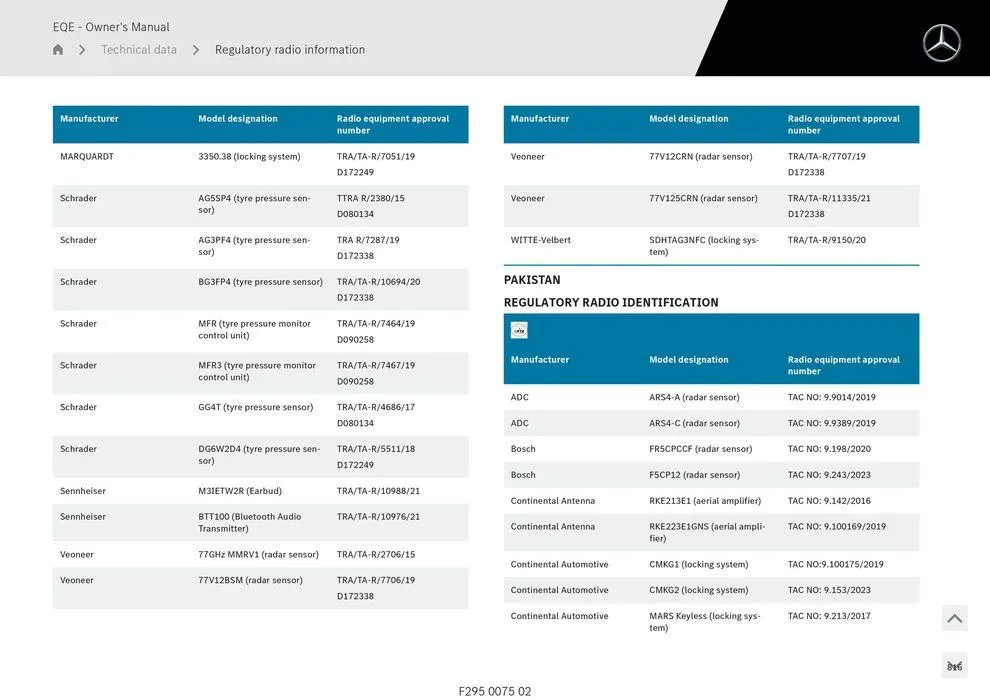Image resolution: width=990 pixels, height=700 pixels.
Task: Click the REGULATORY RADIO IDENTIFICATION heading
Action: tap(611, 302)
